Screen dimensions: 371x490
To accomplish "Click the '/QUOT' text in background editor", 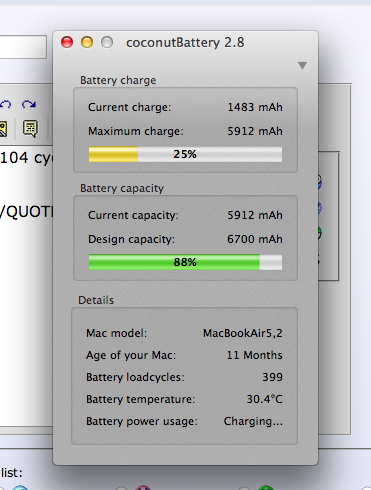I will point(26,212).
